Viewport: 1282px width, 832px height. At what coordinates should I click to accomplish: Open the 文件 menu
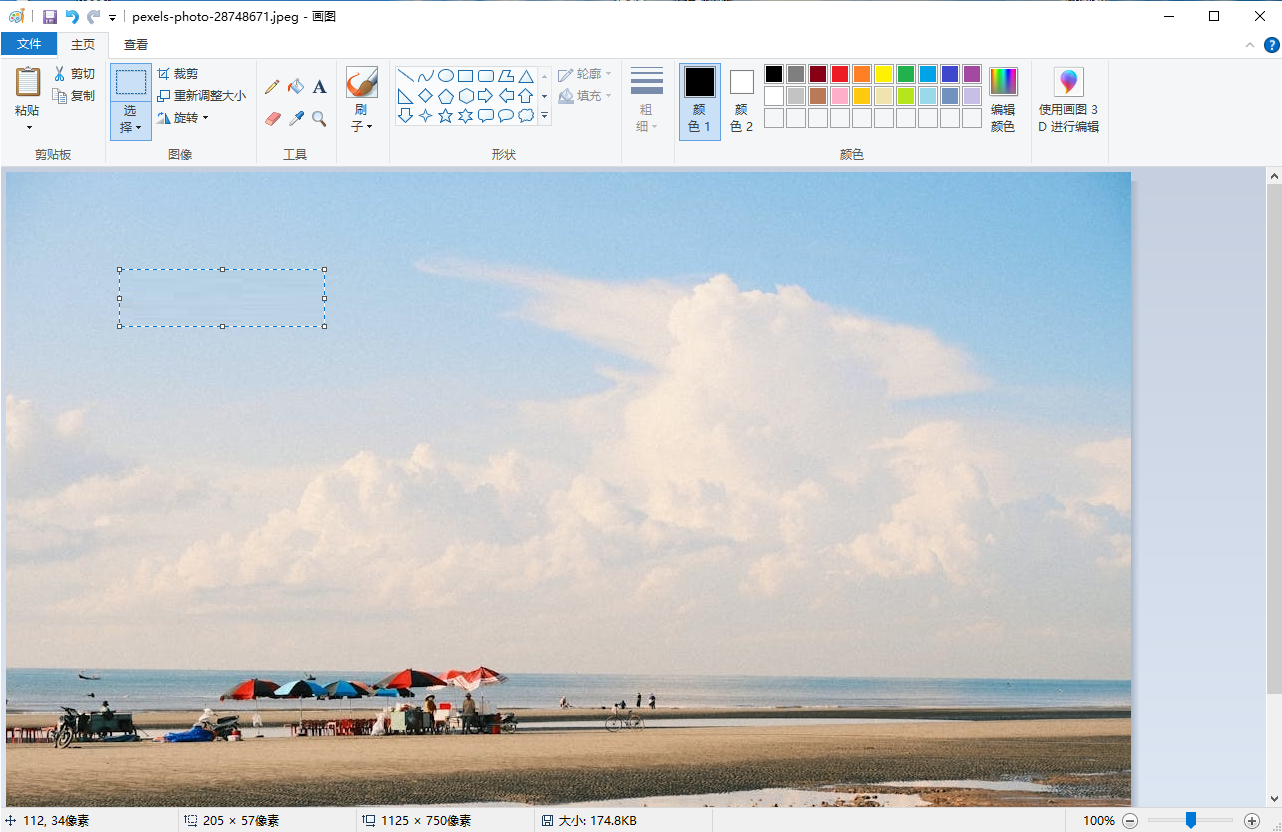(29, 44)
